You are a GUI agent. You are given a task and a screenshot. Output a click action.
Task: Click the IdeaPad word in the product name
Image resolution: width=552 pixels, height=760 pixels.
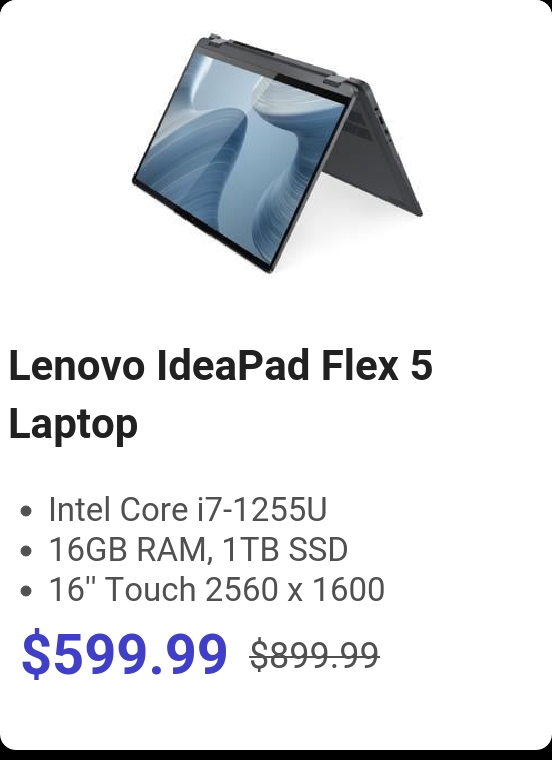click(x=233, y=365)
